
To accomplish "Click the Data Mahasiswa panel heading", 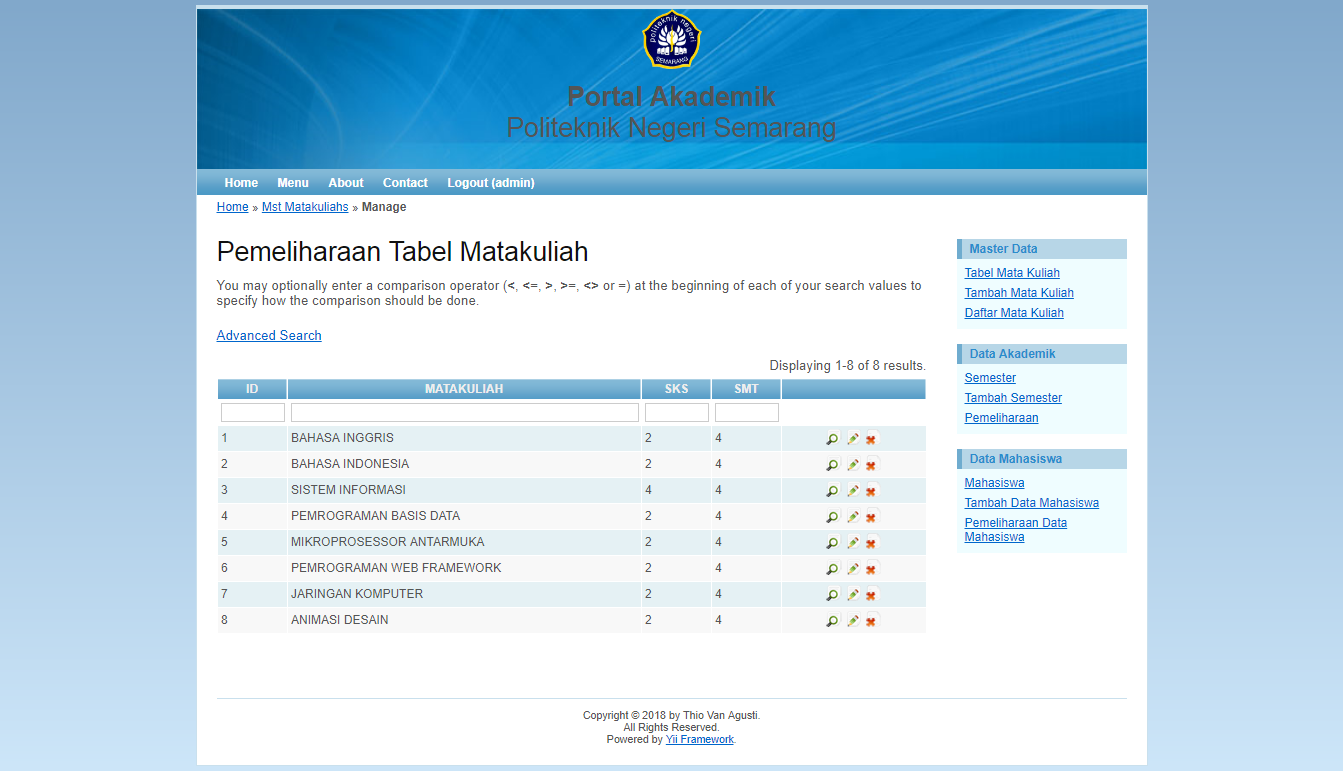I will (x=1042, y=459).
